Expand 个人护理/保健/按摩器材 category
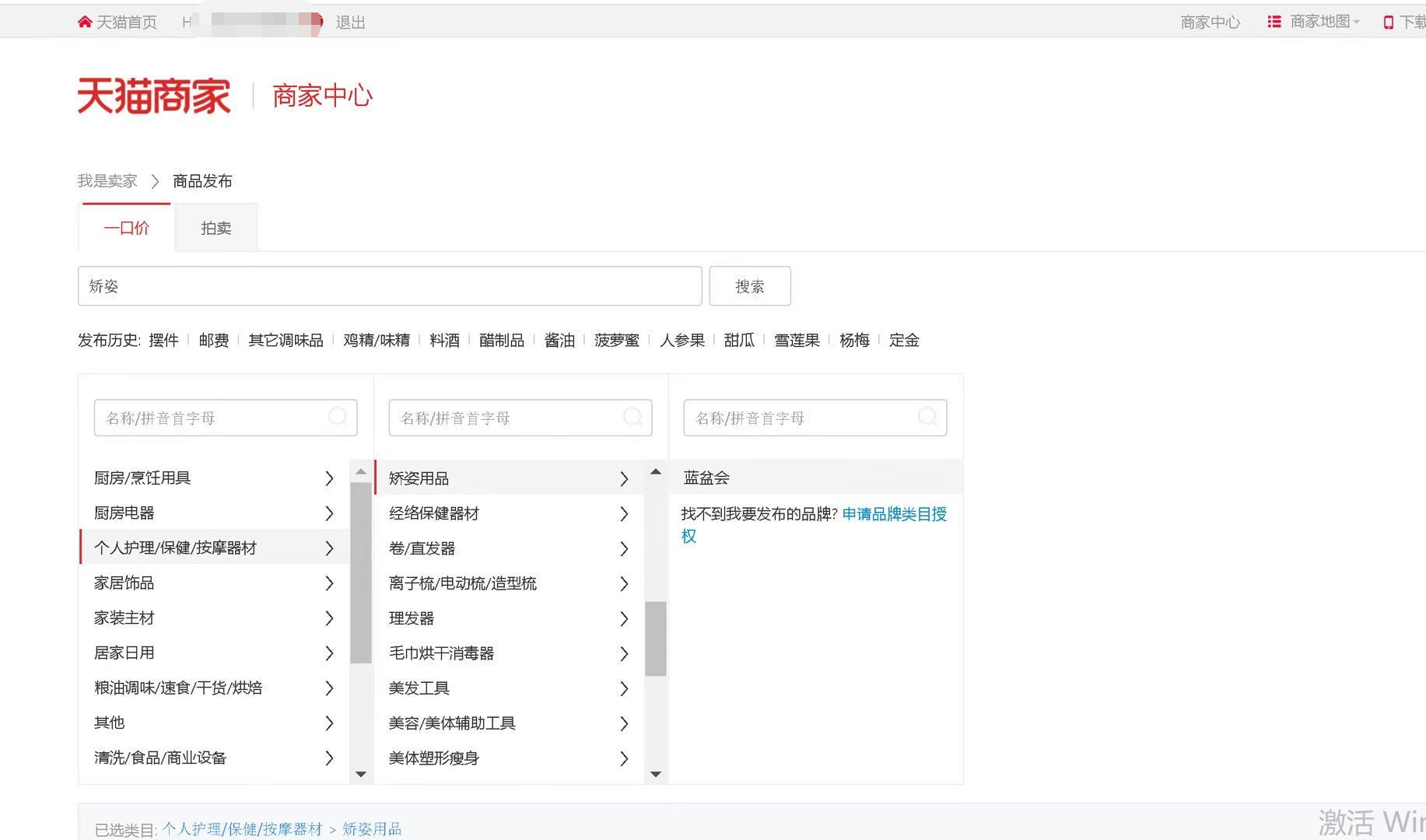 tap(329, 548)
